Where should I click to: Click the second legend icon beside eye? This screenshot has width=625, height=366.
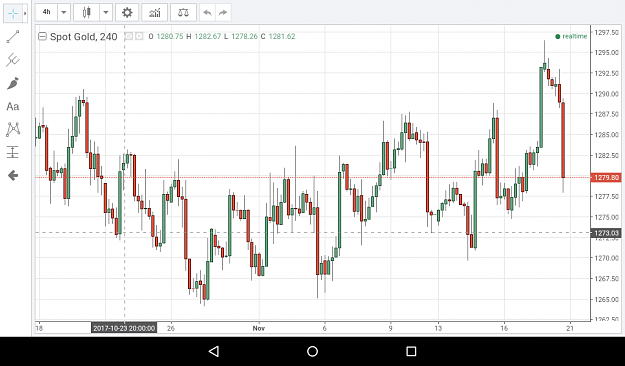click(x=139, y=36)
